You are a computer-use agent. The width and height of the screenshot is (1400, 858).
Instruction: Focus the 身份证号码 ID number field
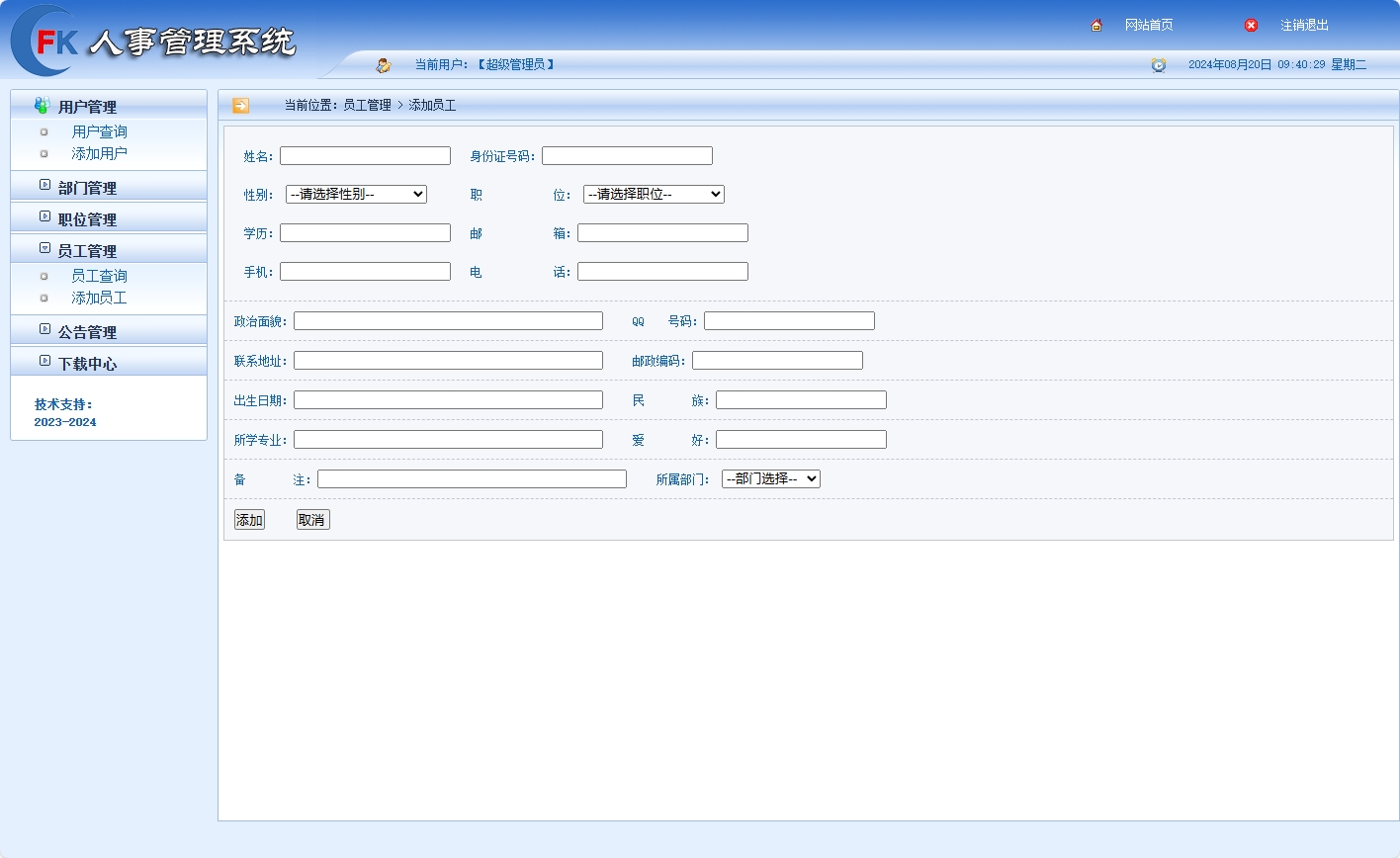point(627,156)
